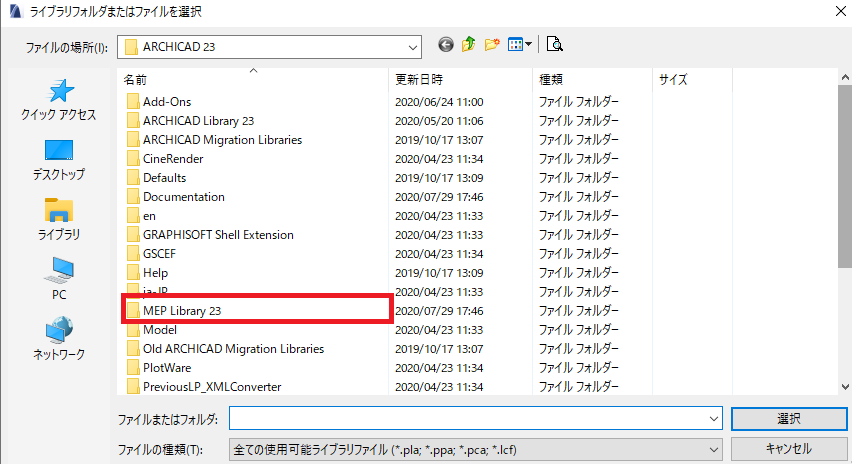Click the folder icon beside GSCEF
Image resolution: width=852 pixels, height=464 pixels.
[133, 254]
